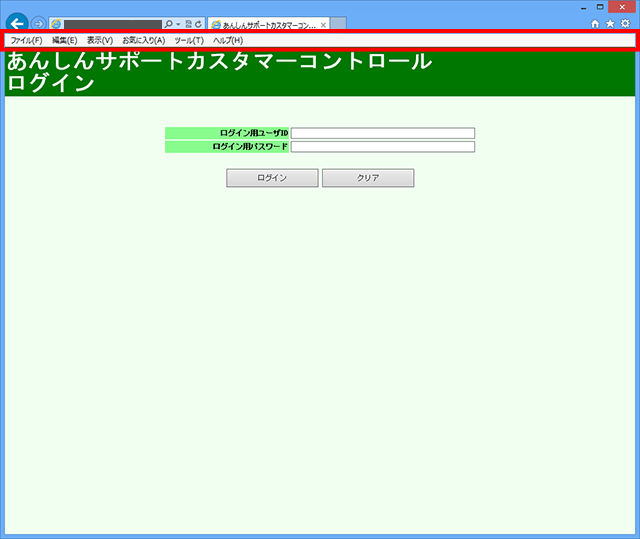Screen dimensions: 640x539
Task: Click the ログイン用ユーザID label
Action: (x=254, y=133)
